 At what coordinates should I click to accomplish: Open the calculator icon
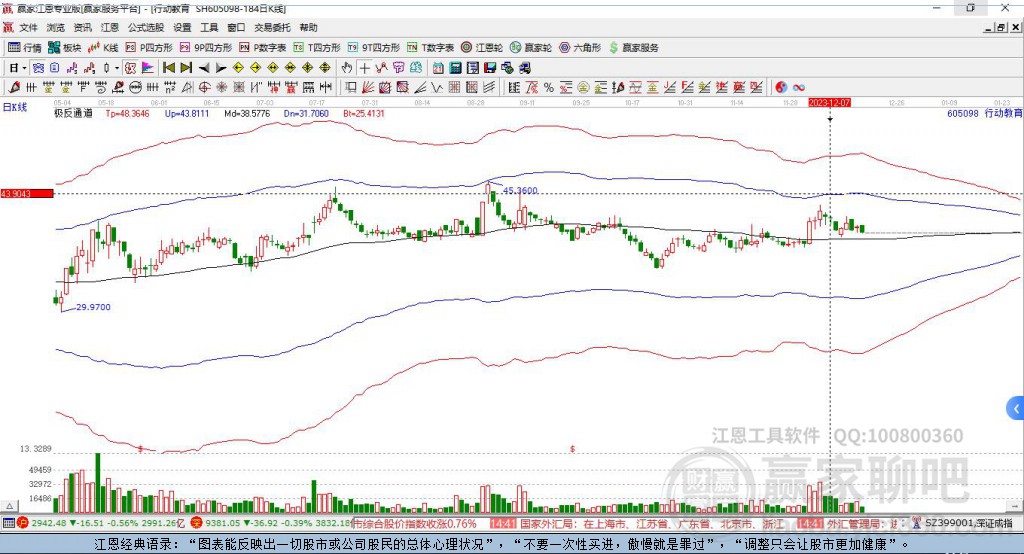click(455, 68)
